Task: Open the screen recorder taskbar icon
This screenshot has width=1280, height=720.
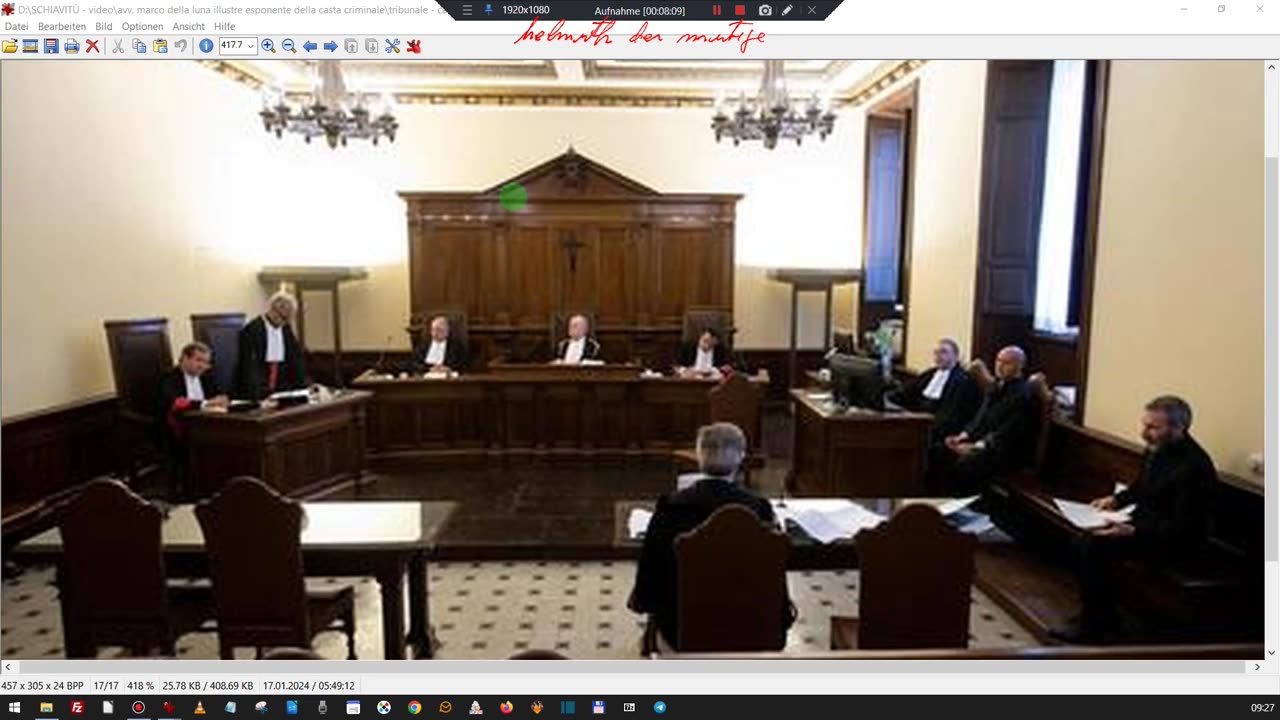Action: (138, 707)
